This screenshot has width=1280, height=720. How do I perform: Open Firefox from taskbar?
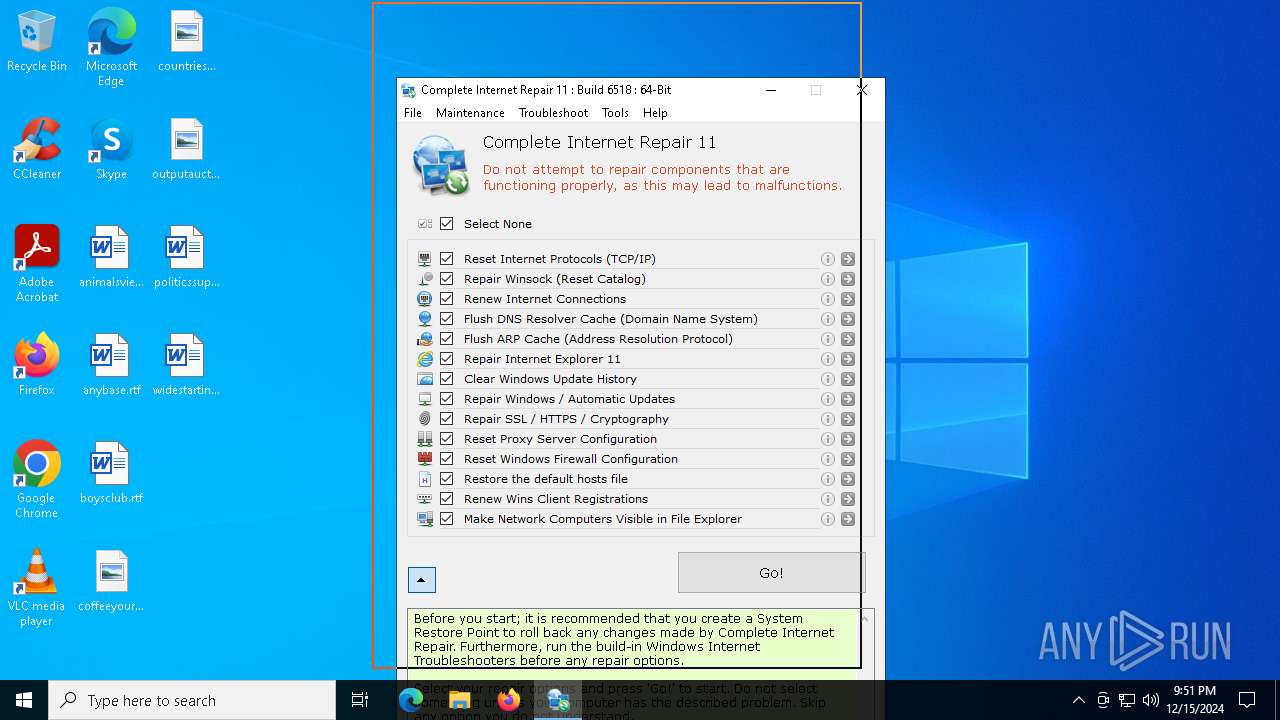[x=509, y=700]
